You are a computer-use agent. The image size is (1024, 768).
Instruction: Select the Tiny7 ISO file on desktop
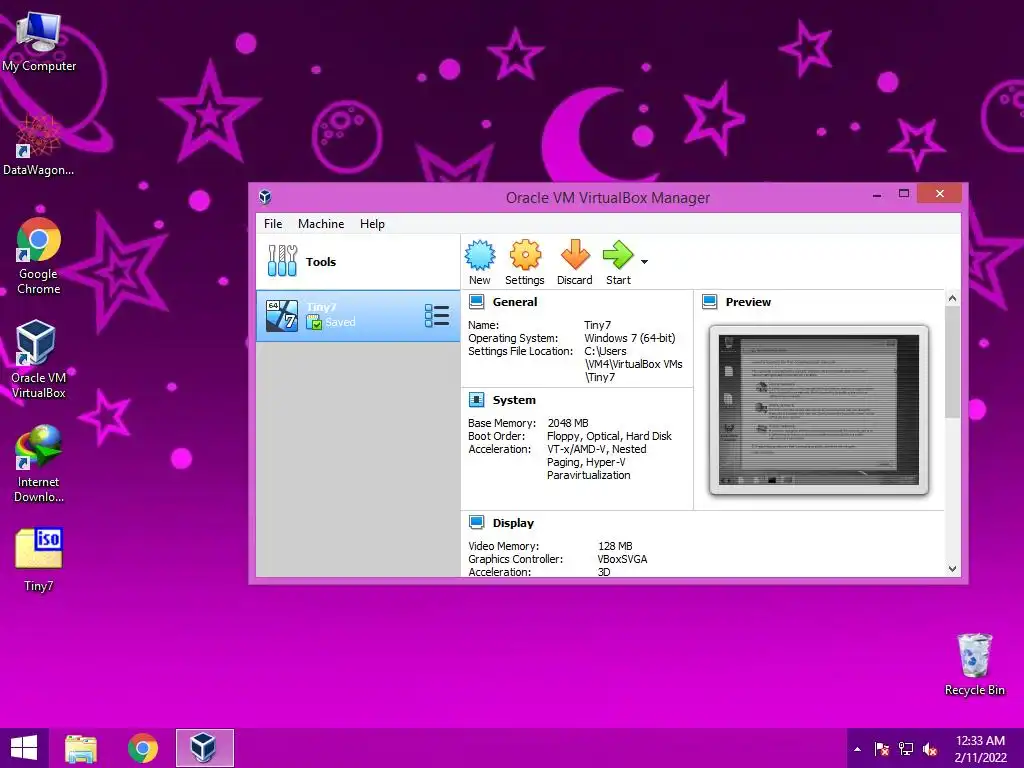(39, 559)
